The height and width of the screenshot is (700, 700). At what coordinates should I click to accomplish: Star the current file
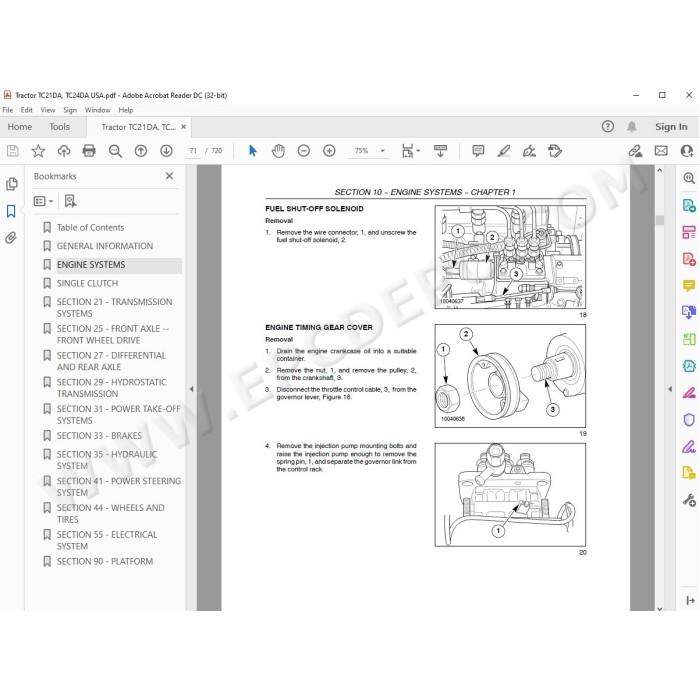tap(38, 151)
